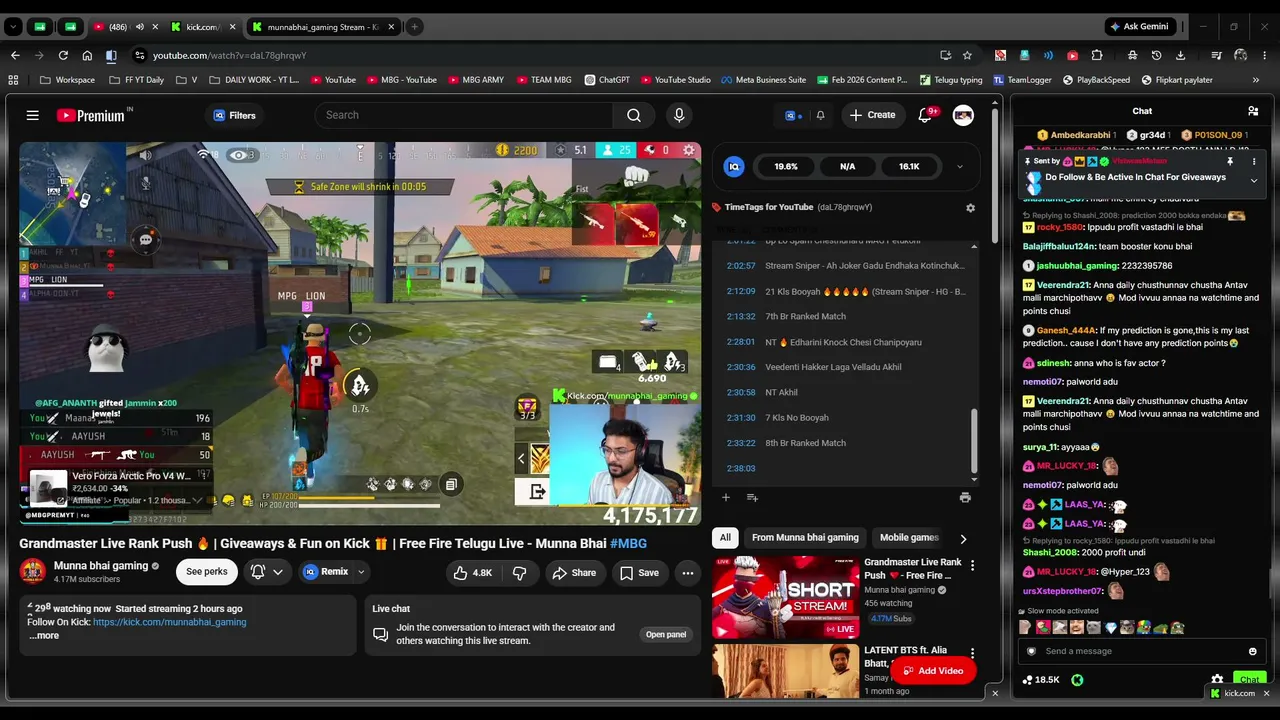Screen dimensions: 1280x720
Task: Open the browser Extensions puzzle icon
Action: tap(1097, 55)
